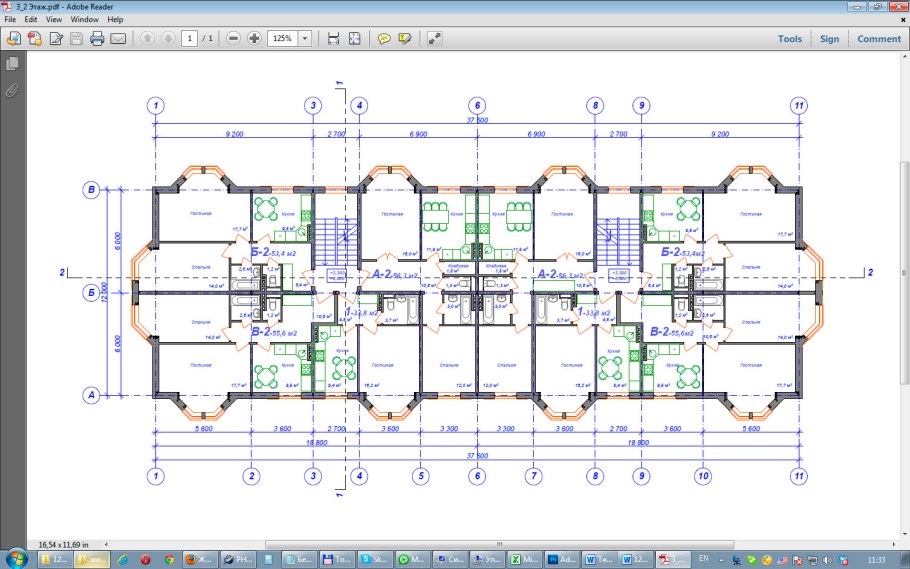The width and height of the screenshot is (910, 569).
Task: Open the Attachments panel paperclip icon
Action: (x=13, y=89)
